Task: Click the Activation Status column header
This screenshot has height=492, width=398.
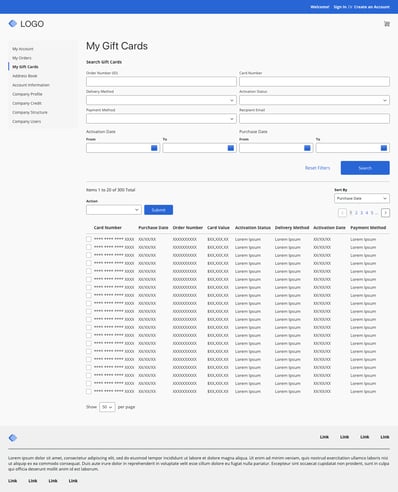Action: (253, 228)
